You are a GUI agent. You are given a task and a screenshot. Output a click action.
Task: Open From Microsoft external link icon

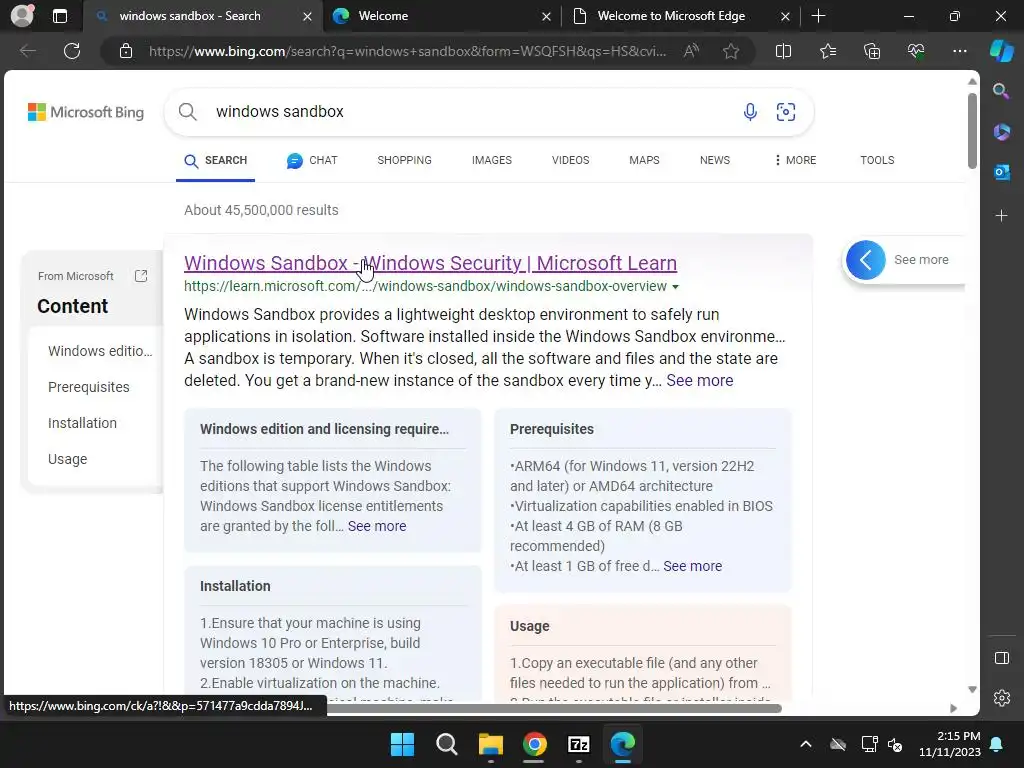[x=140, y=276]
